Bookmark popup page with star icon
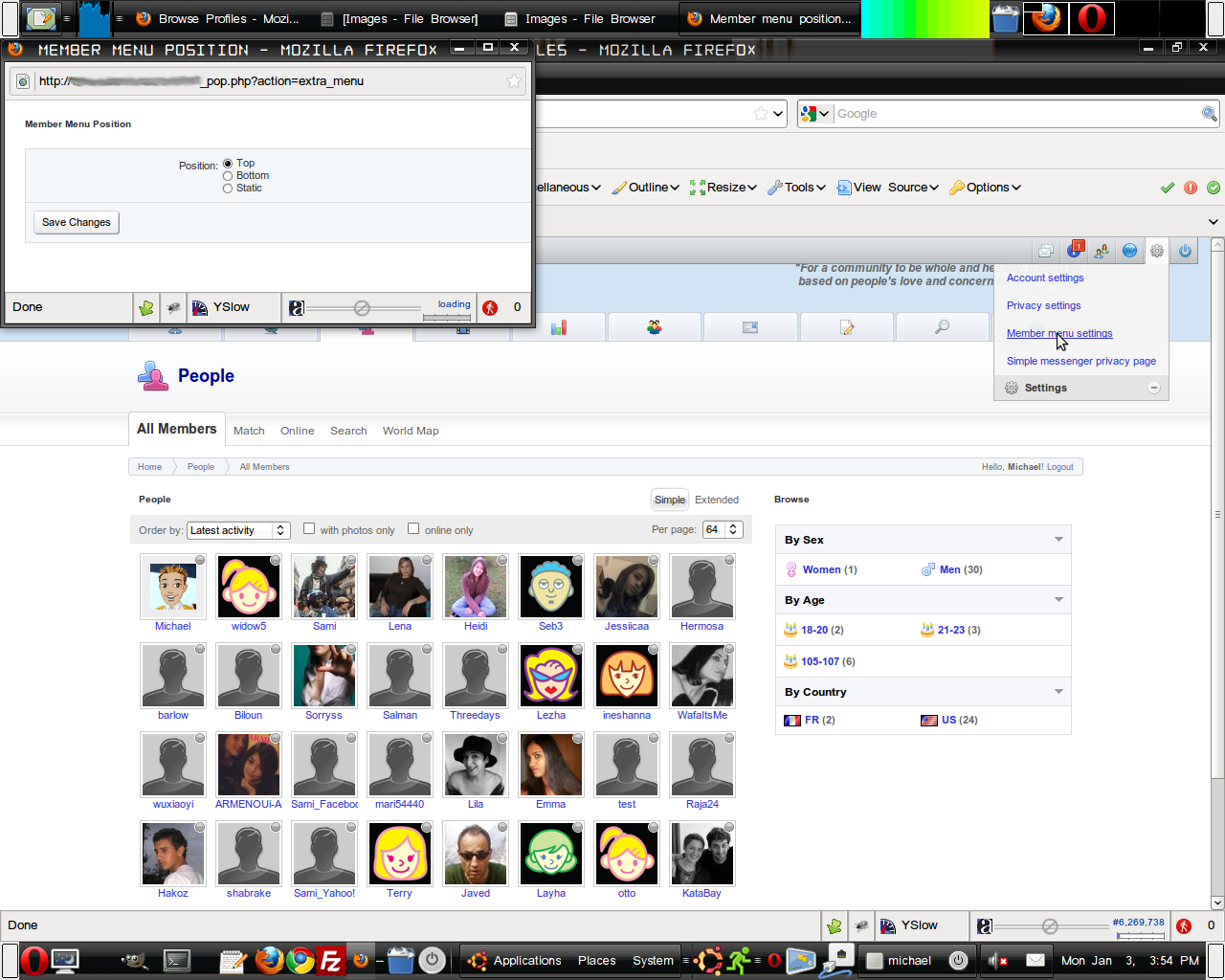The width and height of the screenshot is (1225, 980). (x=514, y=81)
